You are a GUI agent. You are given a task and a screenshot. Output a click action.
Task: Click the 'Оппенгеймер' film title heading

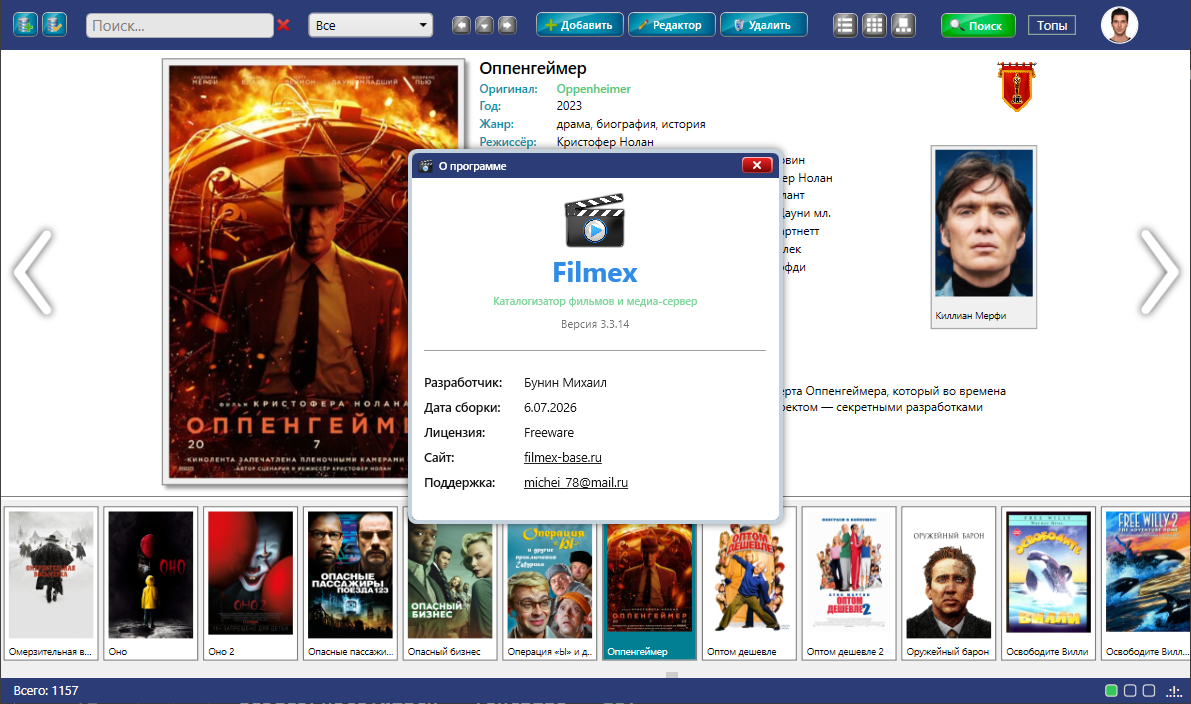click(x=532, y=68)
